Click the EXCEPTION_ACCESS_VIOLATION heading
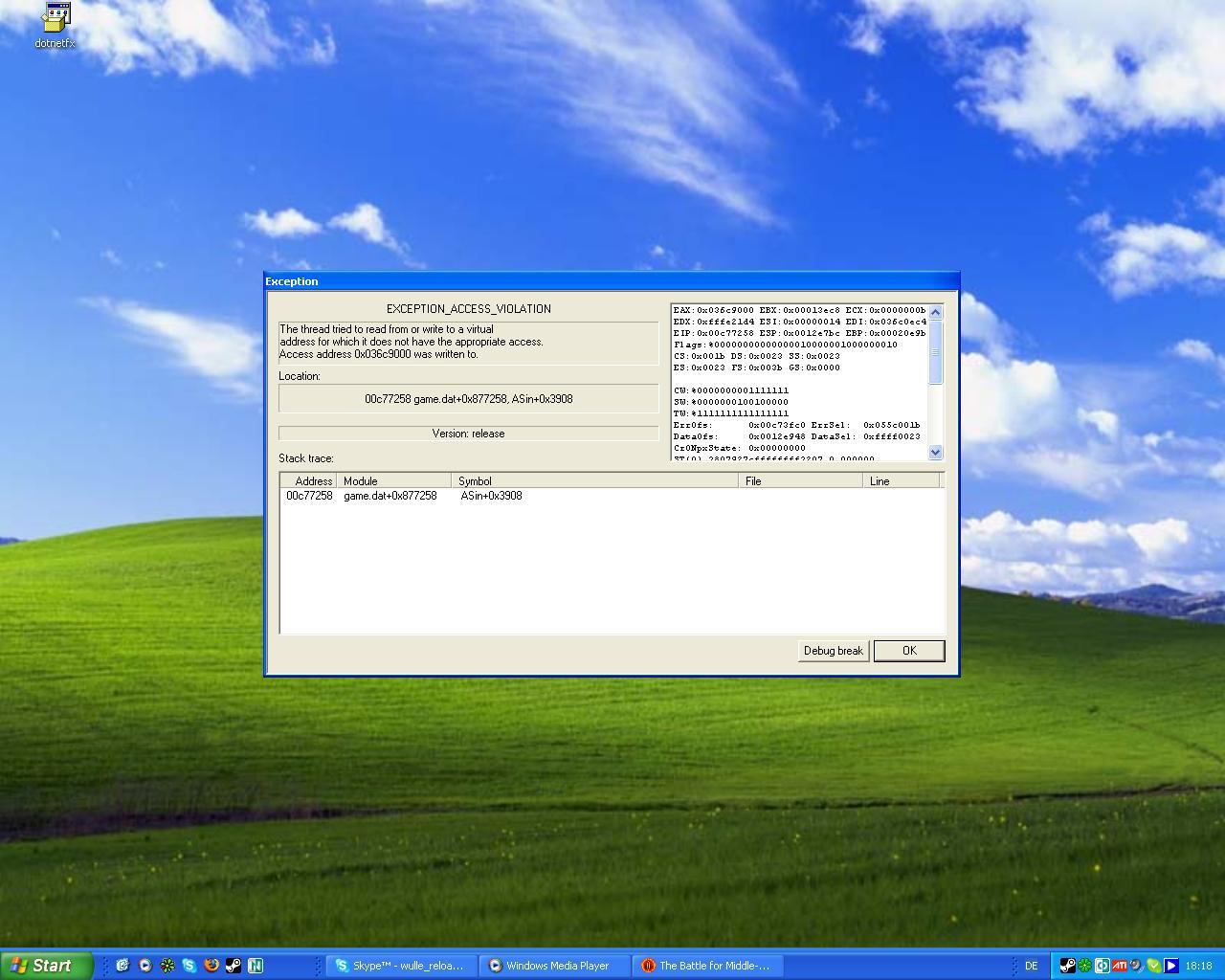The width and height of the screenshot is (1225, 980). click(469, 309)
